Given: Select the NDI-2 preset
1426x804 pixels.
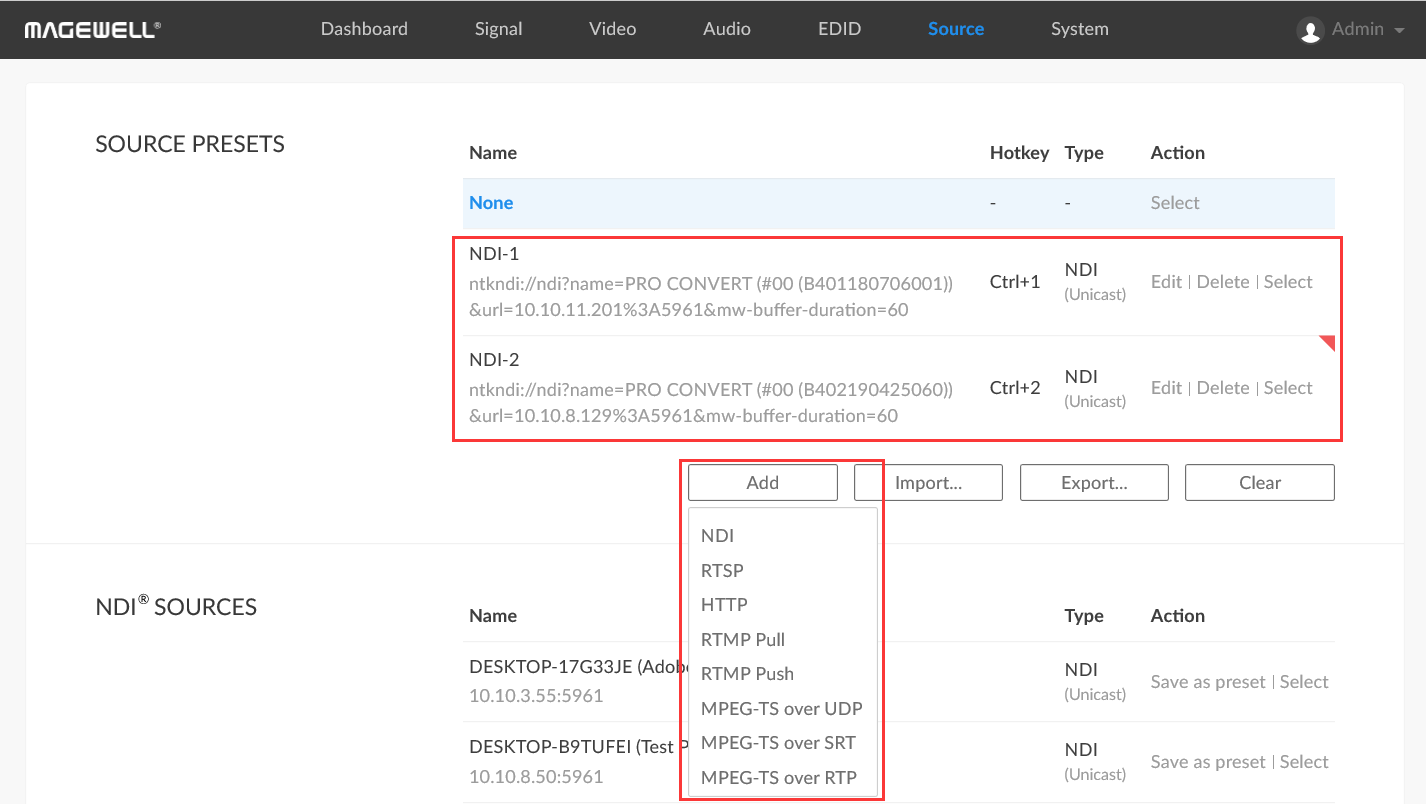Looking at the screenshot, I should pos(1288,388).
